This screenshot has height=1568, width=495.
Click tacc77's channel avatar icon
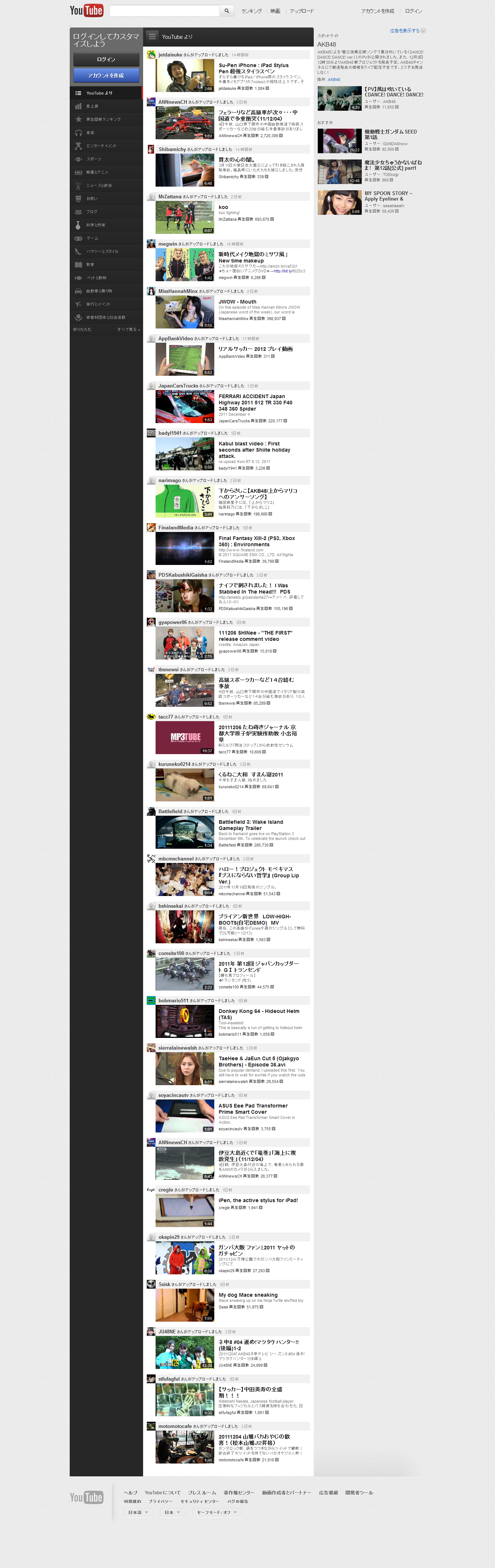point(151,717)
